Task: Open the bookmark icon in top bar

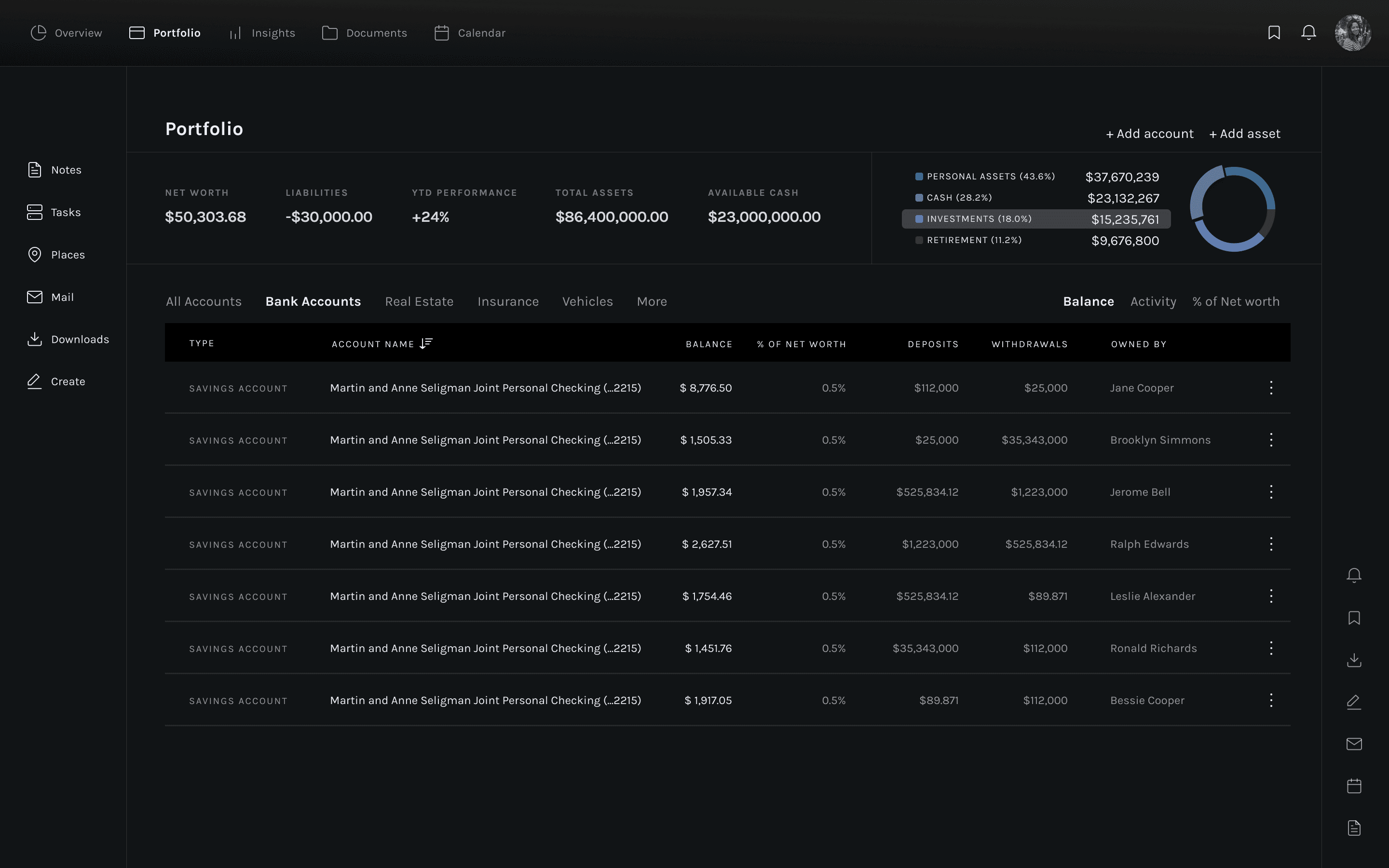Action: click(1274, 33)
